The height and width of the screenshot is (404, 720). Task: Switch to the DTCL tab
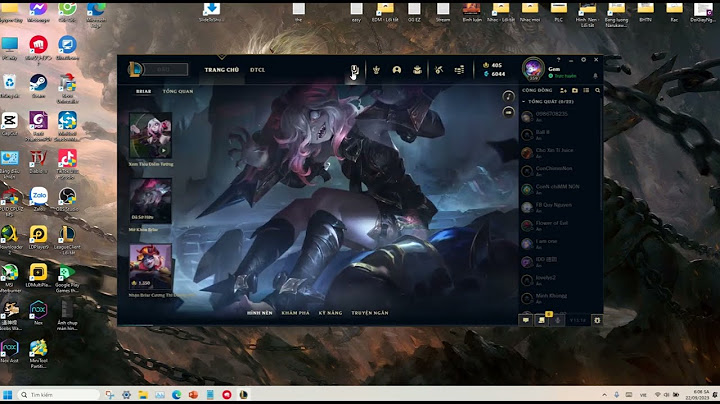(258, 70)
